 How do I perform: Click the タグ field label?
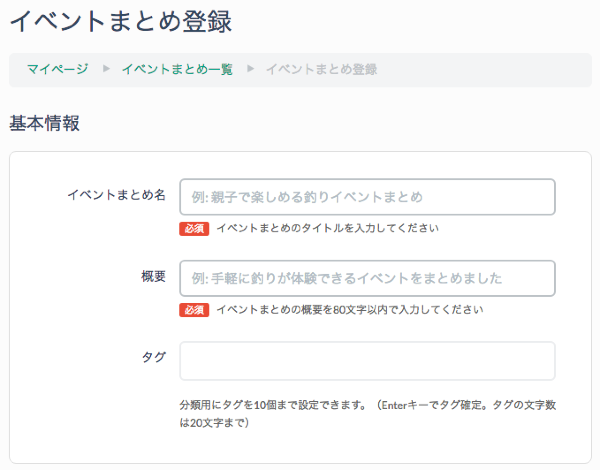153,357
